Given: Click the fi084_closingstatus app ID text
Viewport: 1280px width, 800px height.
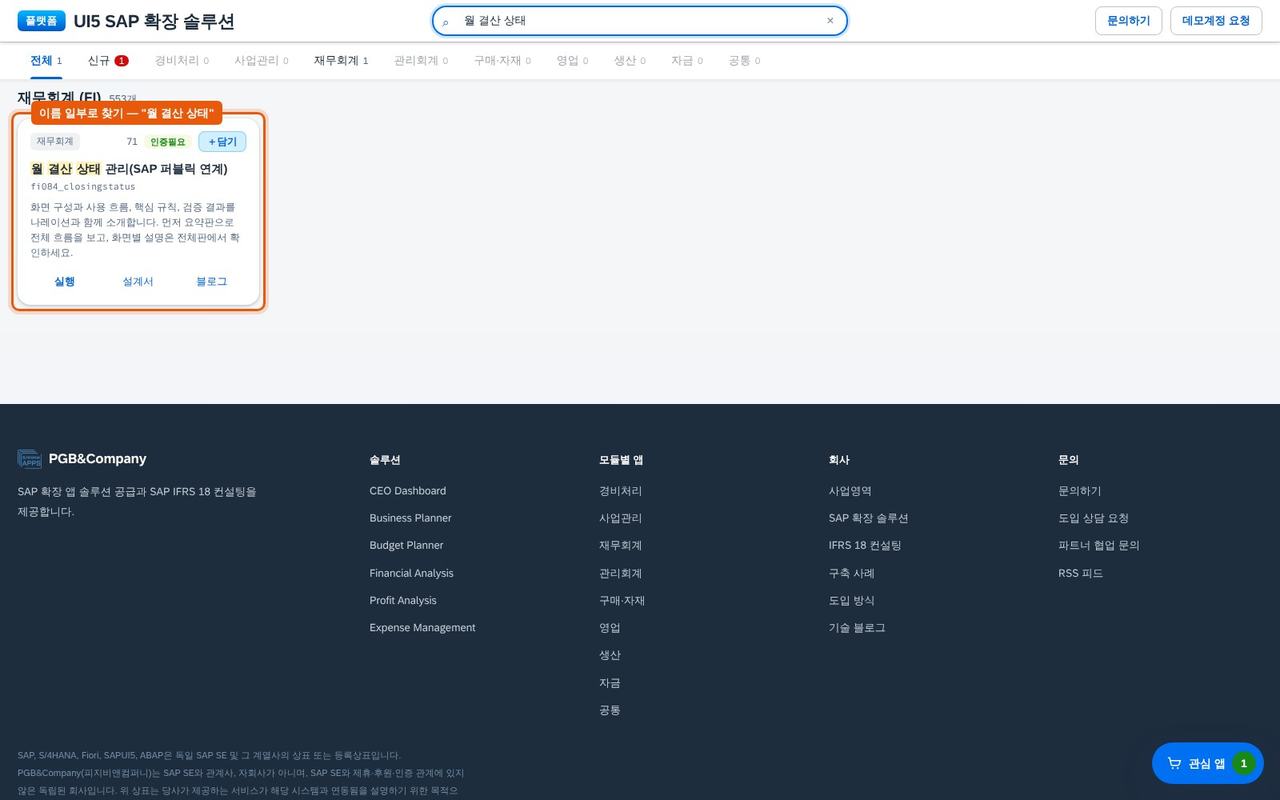Looking at the screenshot, I should click(x=83, y=187).
